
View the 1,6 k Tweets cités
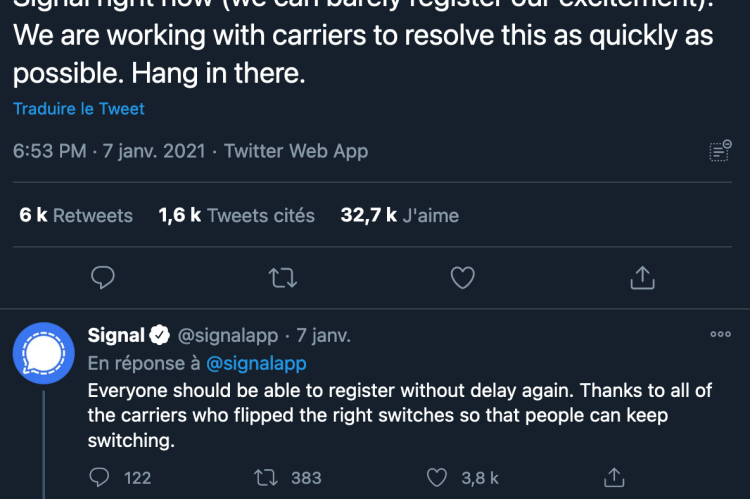click(x=237, y=215)
